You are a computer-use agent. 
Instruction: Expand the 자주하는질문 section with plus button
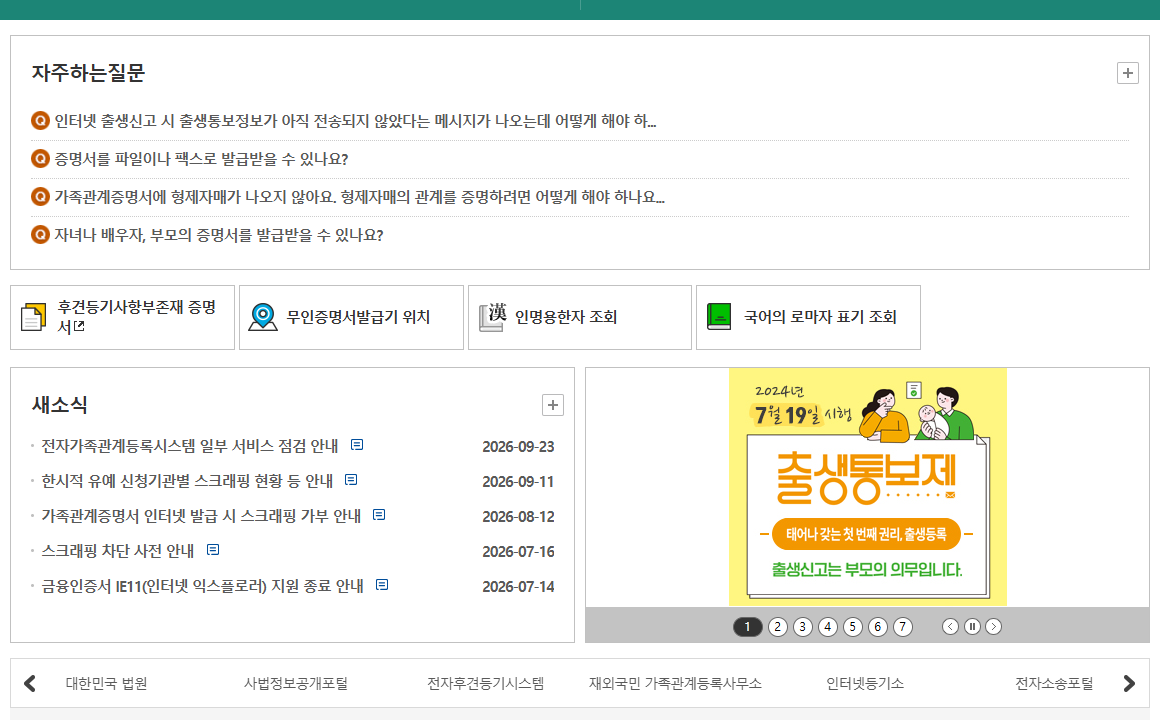tap(1127, 73)
